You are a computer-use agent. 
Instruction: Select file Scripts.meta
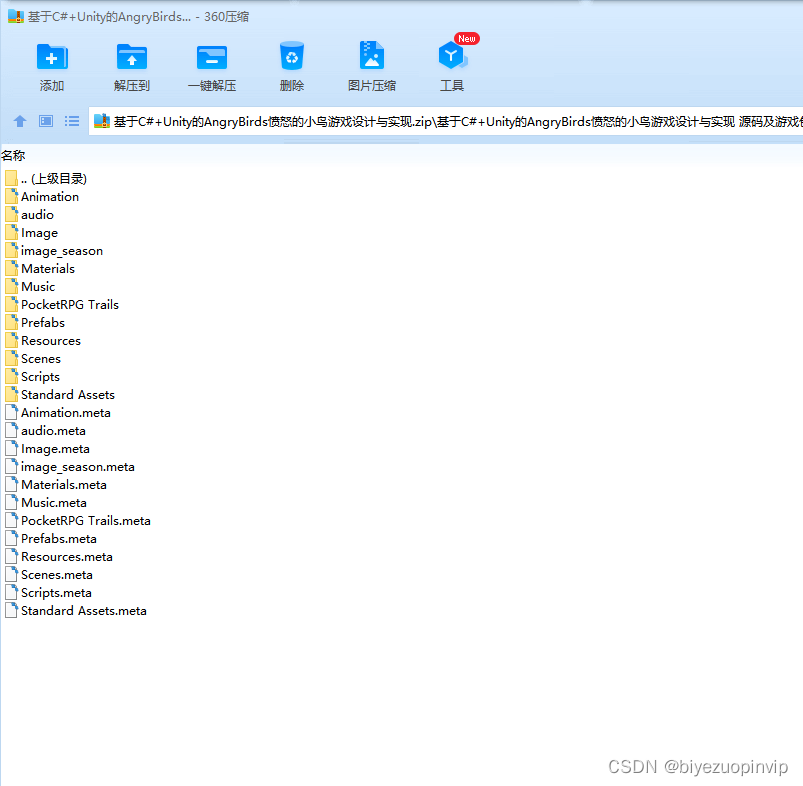click(48, 593)
